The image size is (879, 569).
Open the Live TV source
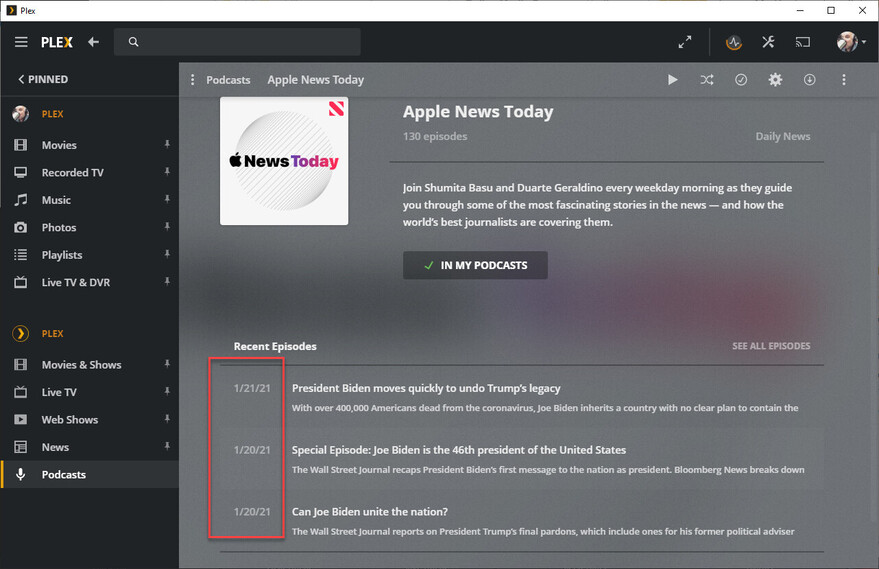pos(59,392)
